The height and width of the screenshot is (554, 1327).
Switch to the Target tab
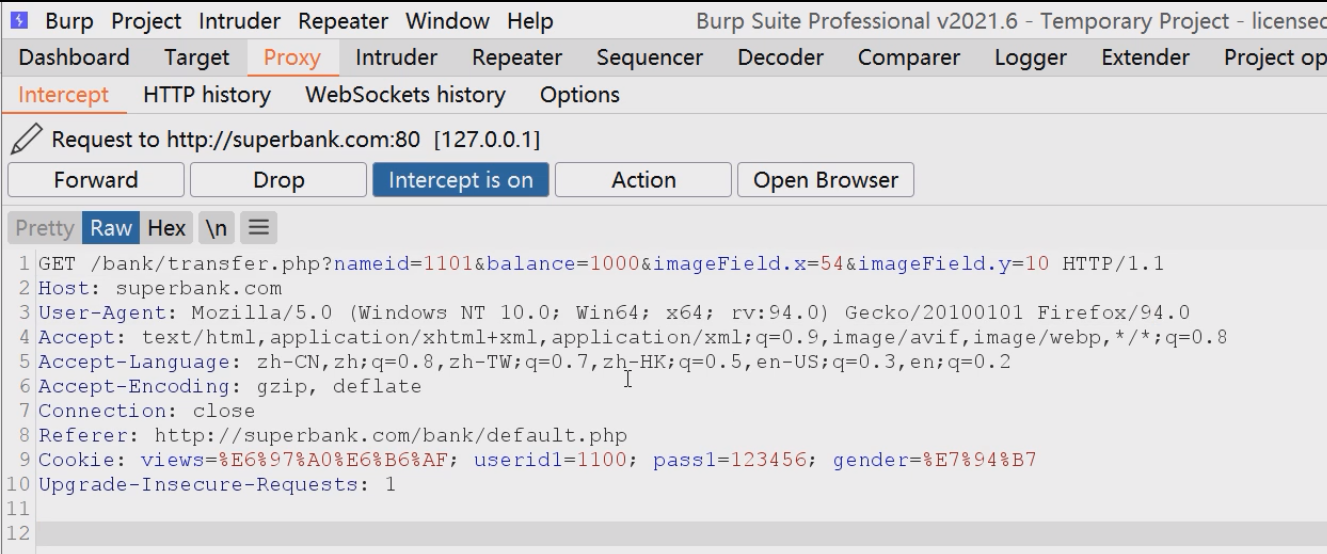197,58
